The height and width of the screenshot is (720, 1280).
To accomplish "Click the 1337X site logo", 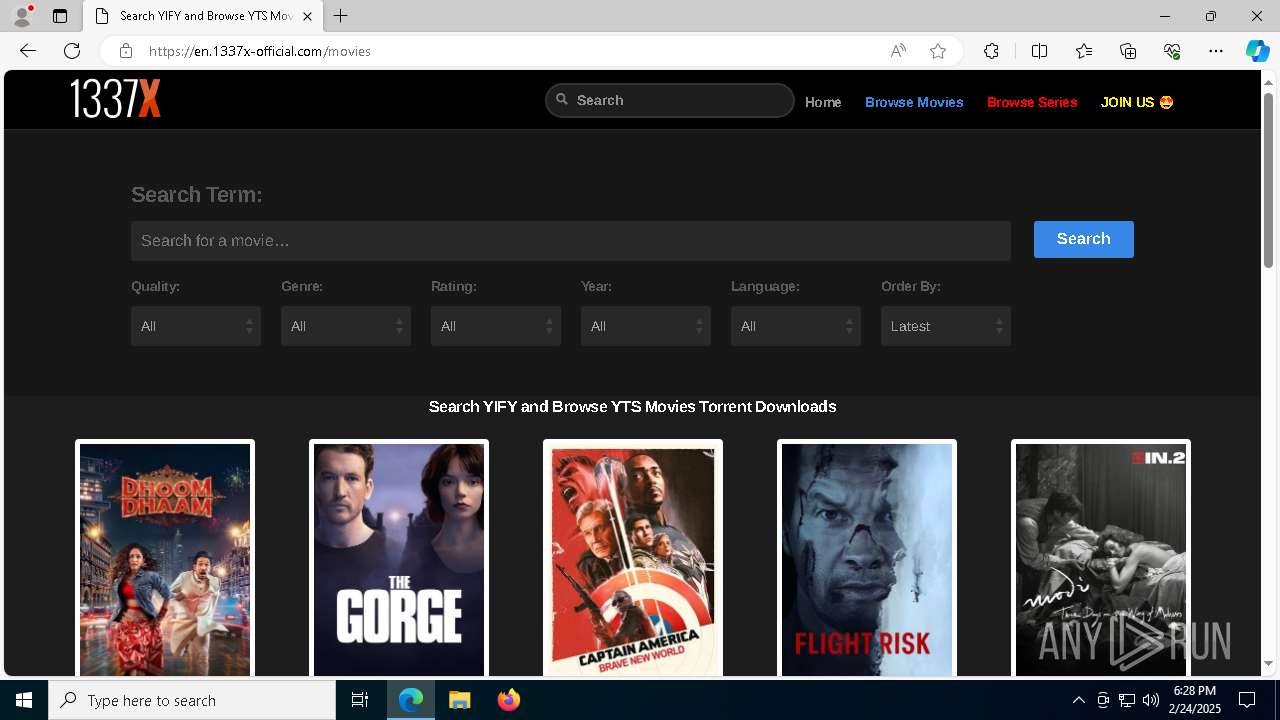I will [x=115, y=99].
